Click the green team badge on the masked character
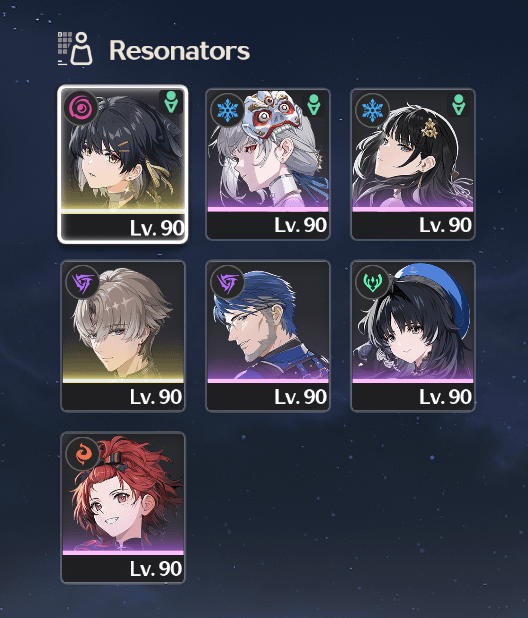This screenshot has width=528, height=618. [x=314, y=104]
